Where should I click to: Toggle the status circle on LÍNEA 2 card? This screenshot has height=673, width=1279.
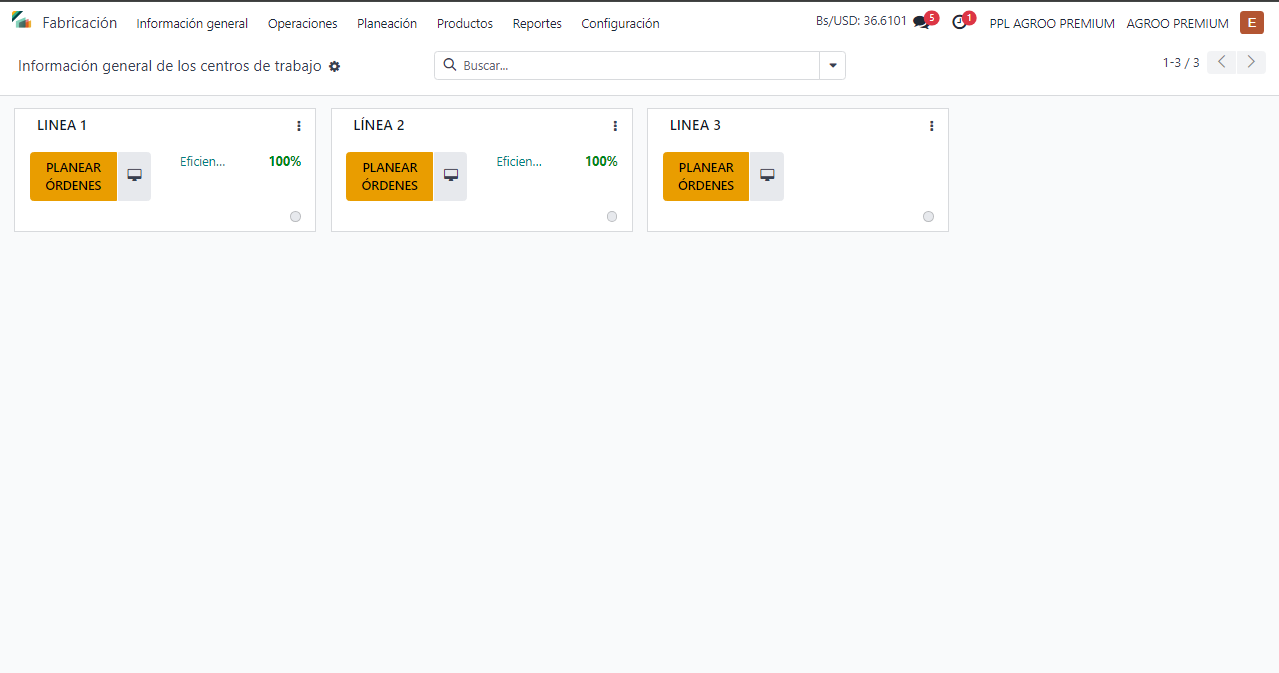pos(612,217)
